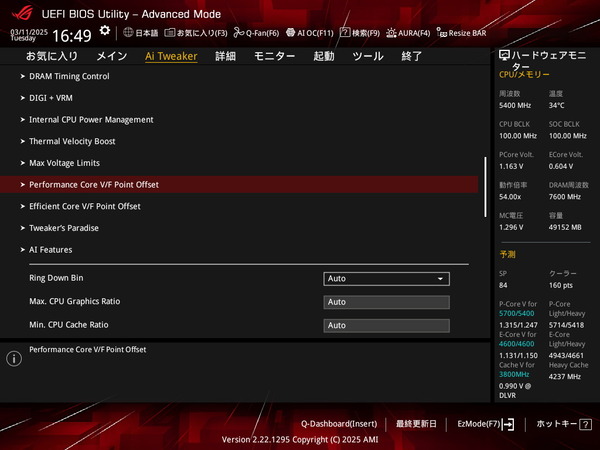Click Min. CPU Cache Ratio field
The width and height of the screenshot is (600, 450).
[386, 325]
